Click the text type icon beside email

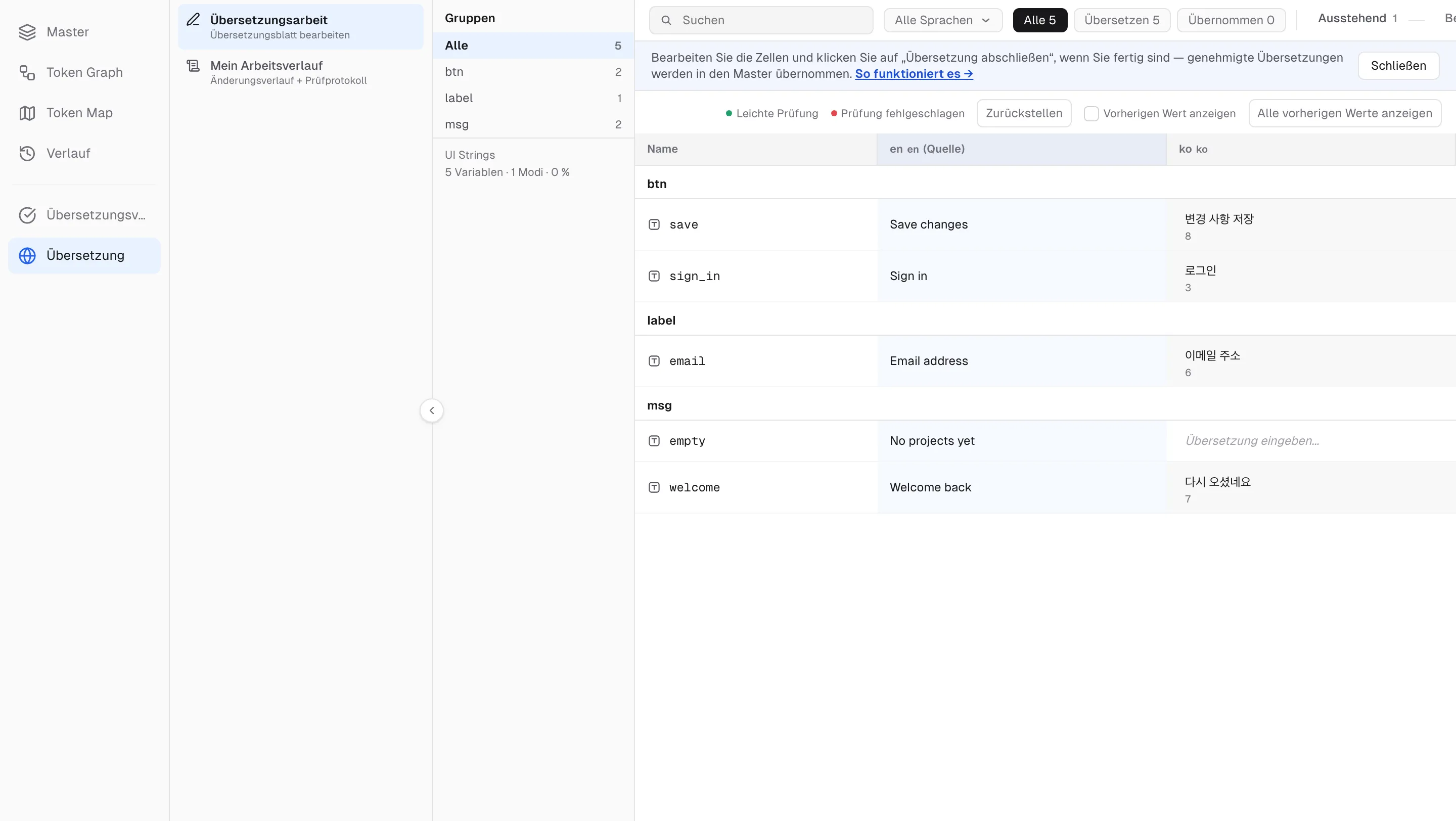(x=654, y=361)
